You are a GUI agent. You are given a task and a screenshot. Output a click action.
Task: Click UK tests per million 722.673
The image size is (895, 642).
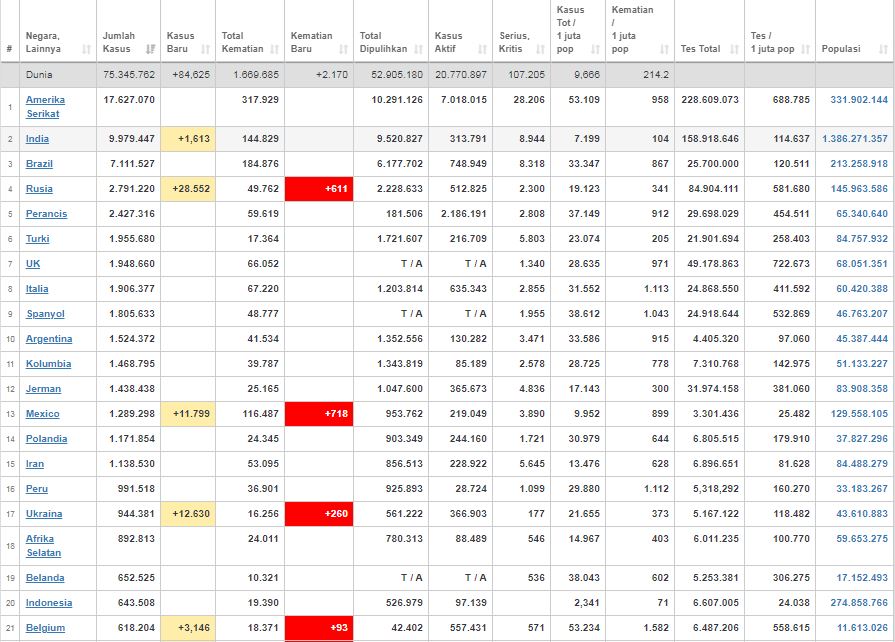coord(791,264)
